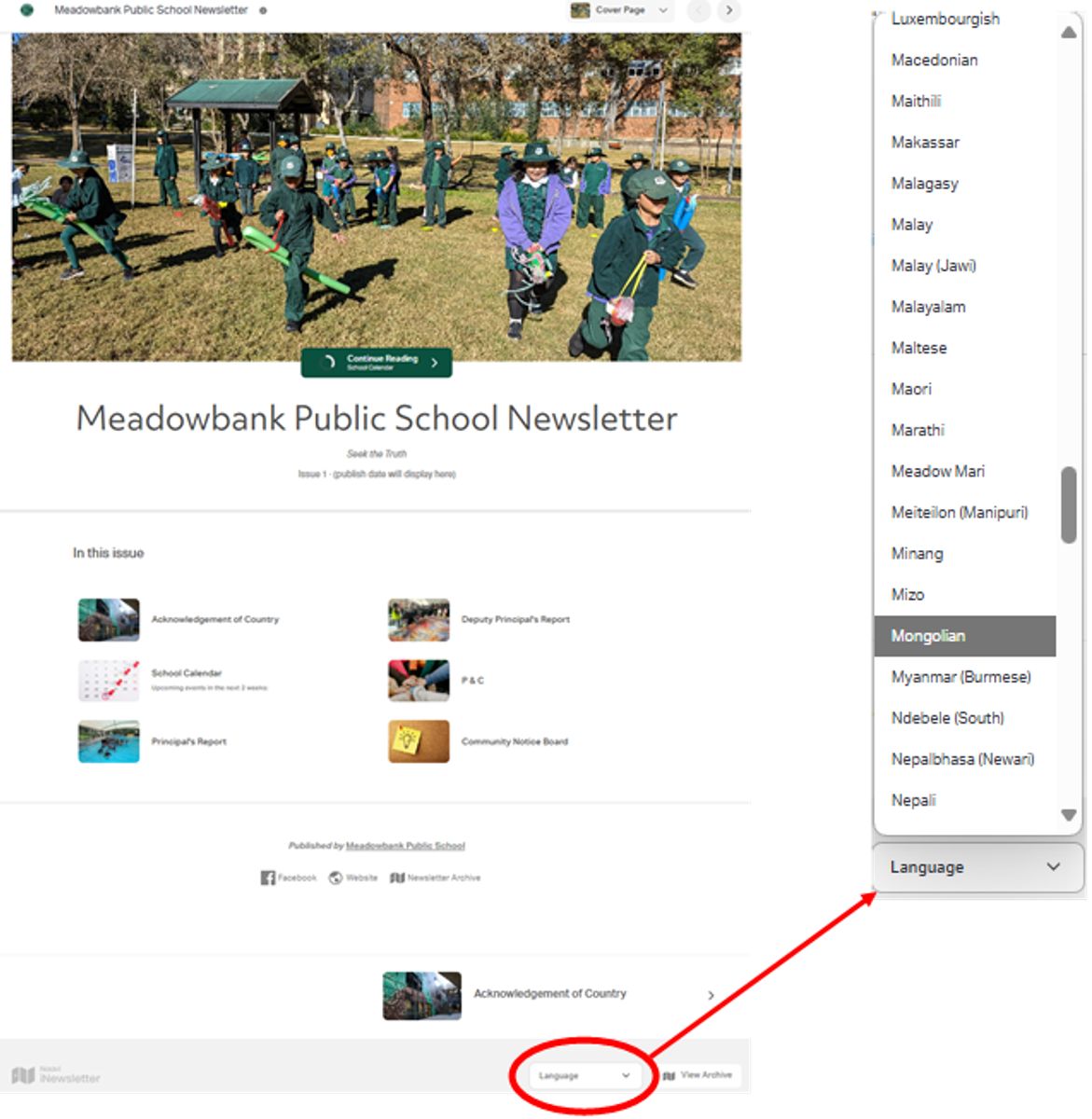Select Macedonian from the language list
Image resolution: width=1092 pixels, height=1119 pixels.
point(965,60)
